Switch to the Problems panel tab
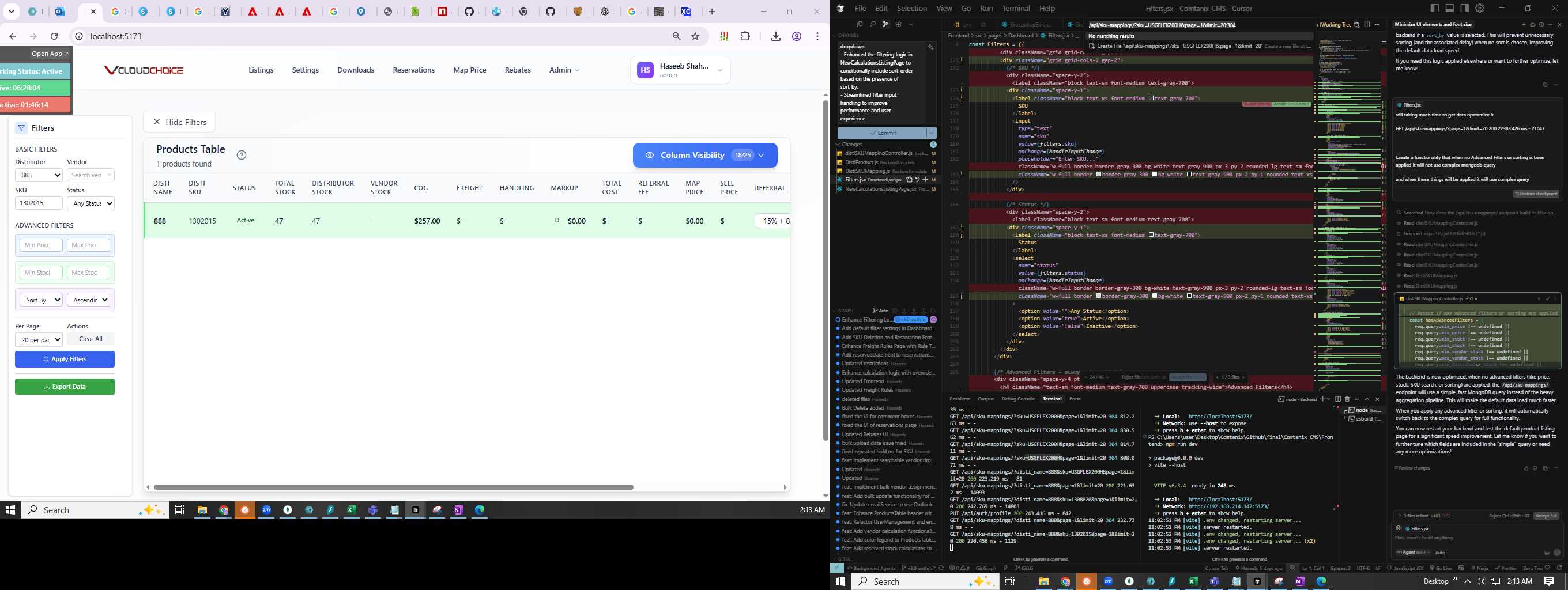Screen dimensions: 1568x590 tap(959, 399)
